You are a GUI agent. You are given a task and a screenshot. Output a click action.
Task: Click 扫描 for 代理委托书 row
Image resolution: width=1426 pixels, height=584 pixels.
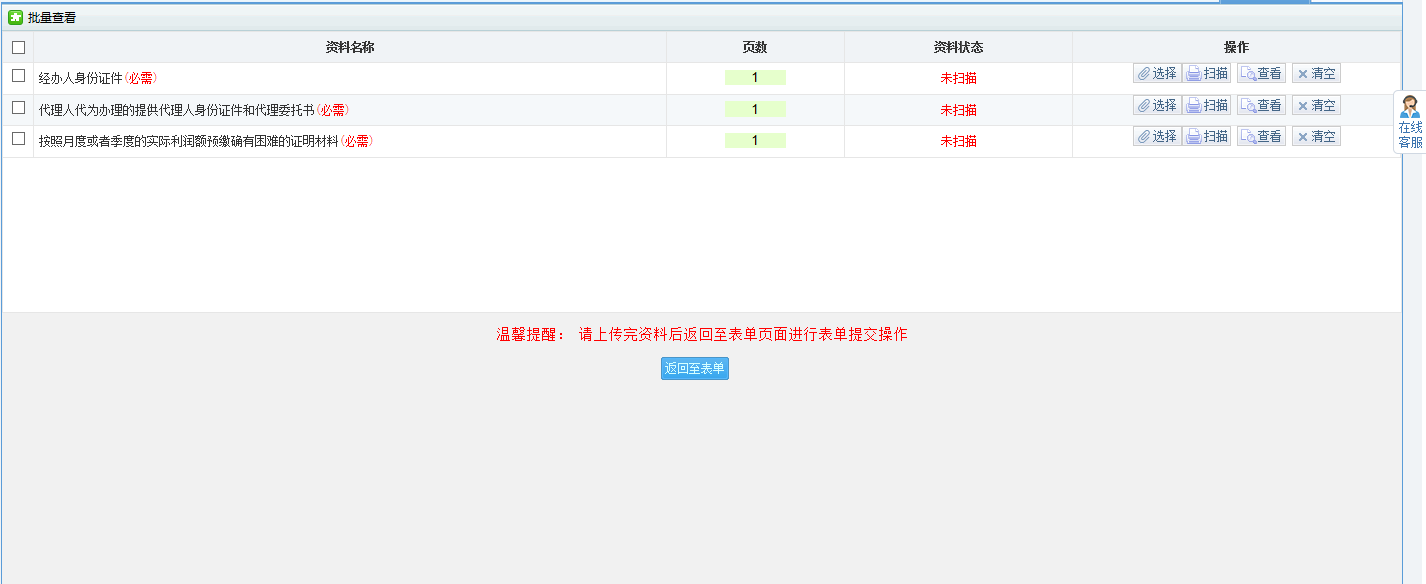click(x=1207, y=106)
